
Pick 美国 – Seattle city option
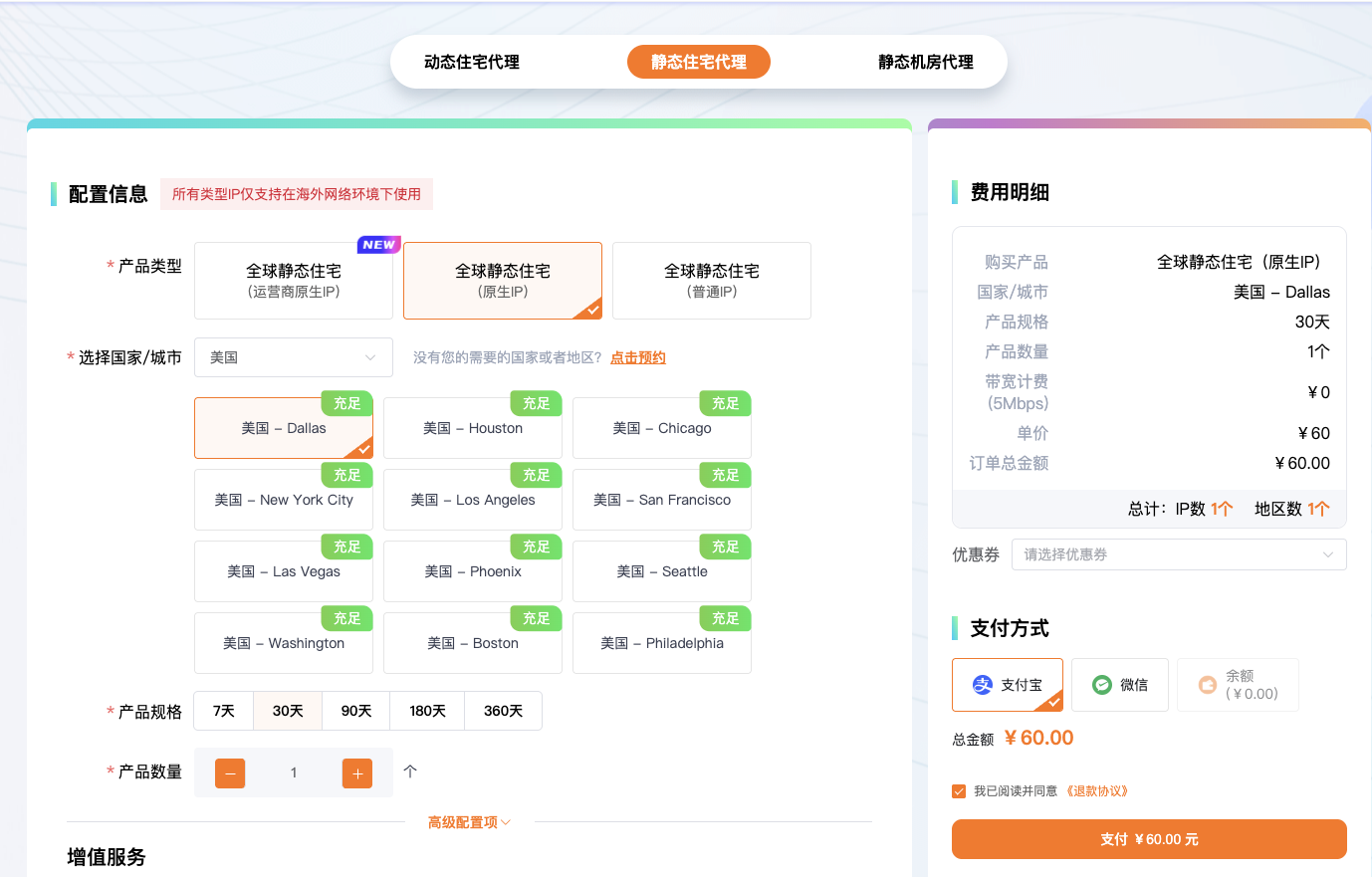(x=662, y=571)
